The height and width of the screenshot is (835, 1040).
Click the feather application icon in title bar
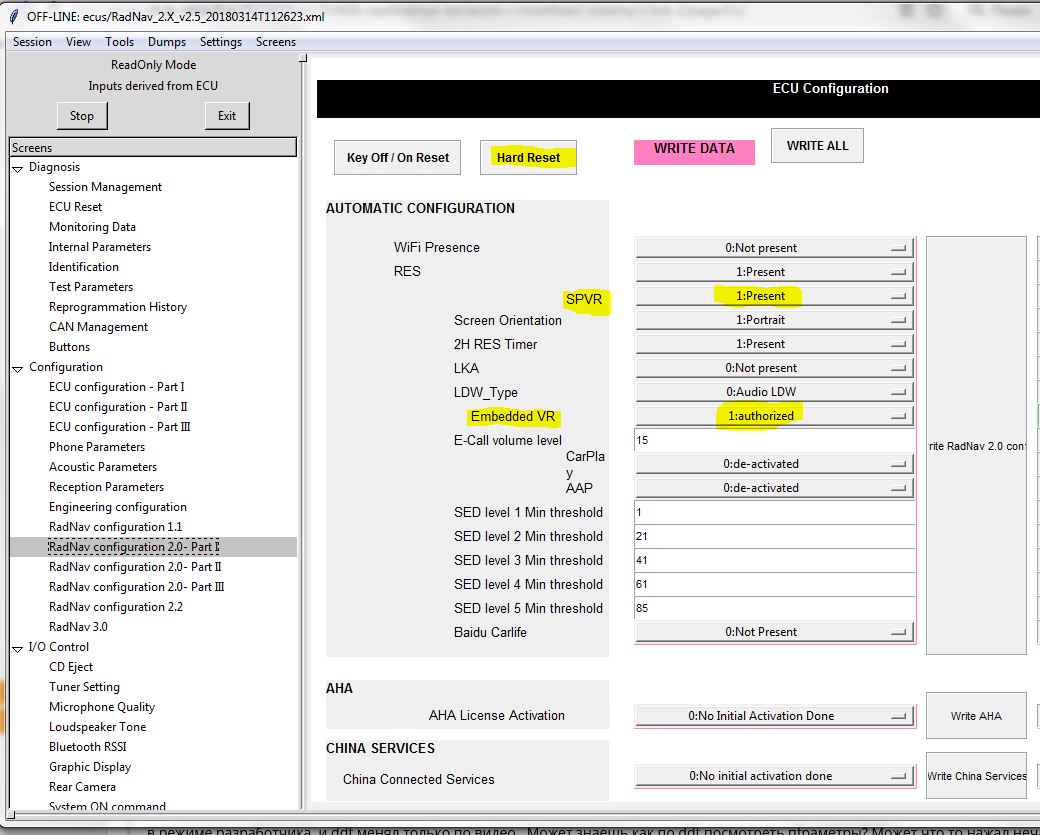15,16
